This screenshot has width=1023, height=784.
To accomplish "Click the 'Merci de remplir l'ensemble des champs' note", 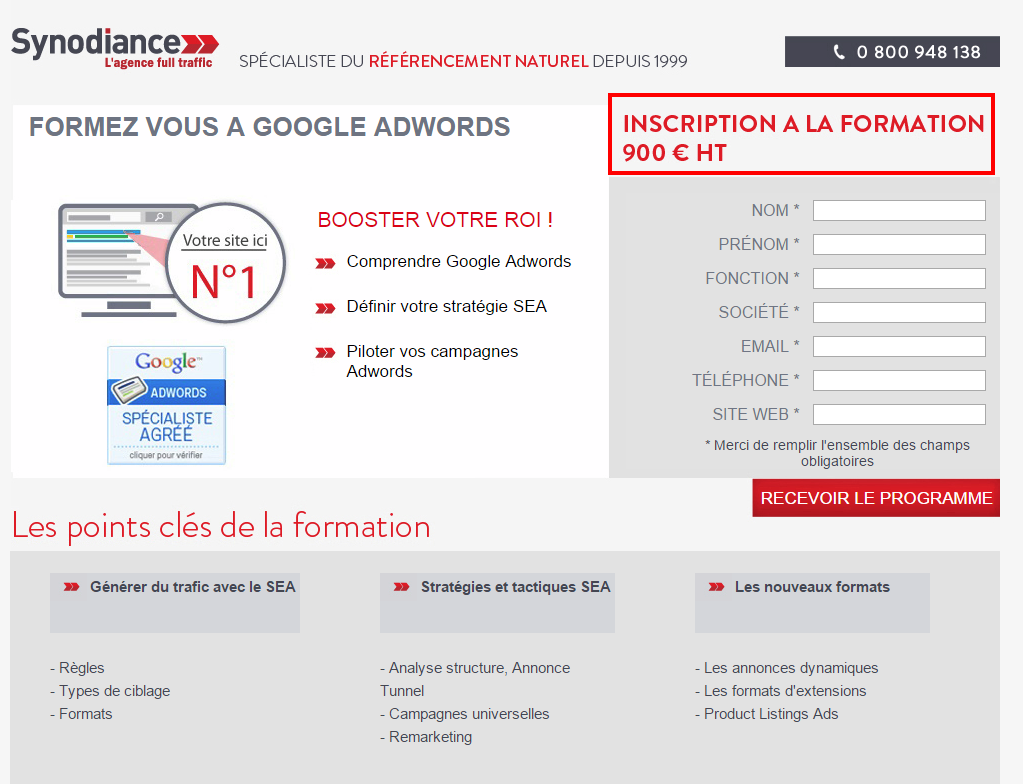I will pyautogui.click(x=837, y=453).
